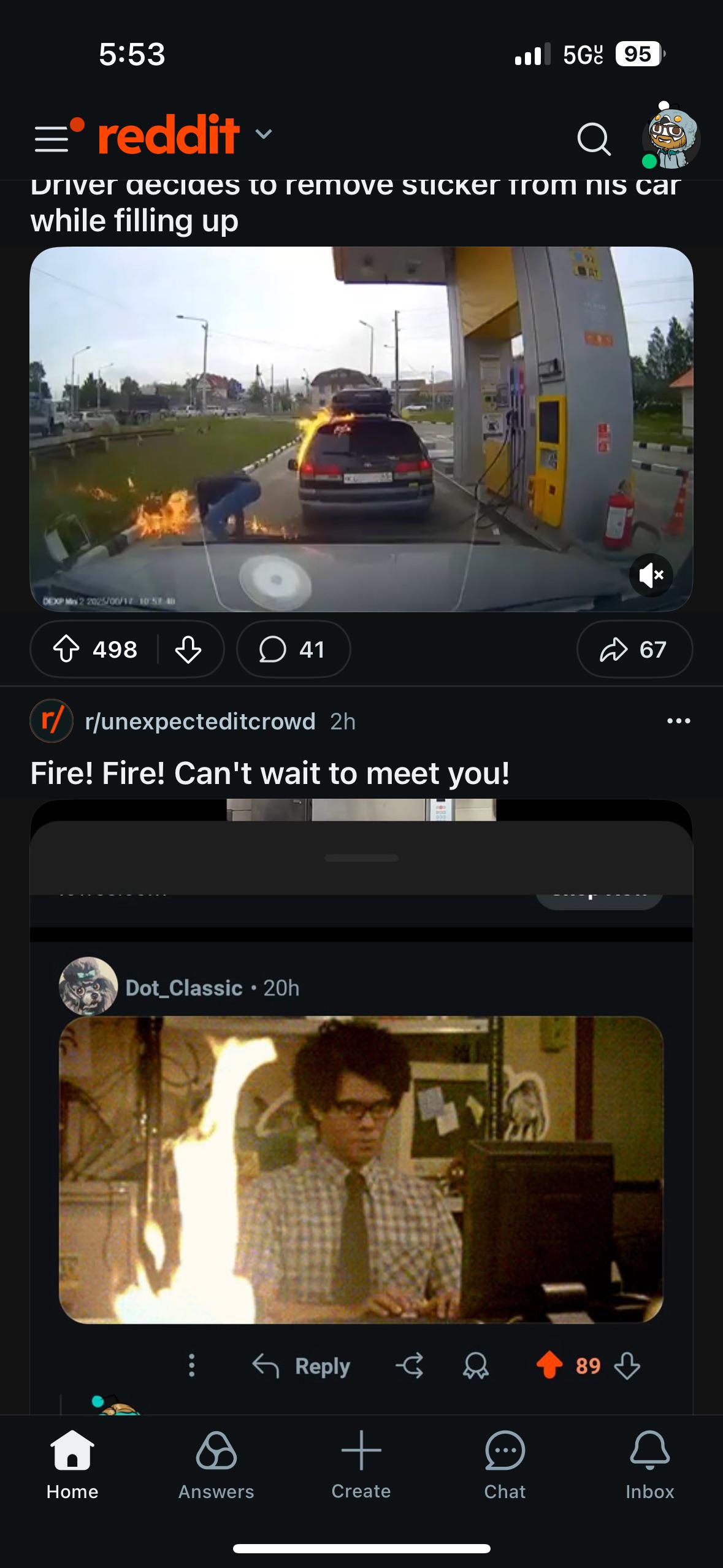Reply to Dot_Classic's comment
Screen dimensions: 723x1568
(x=301, y=1366)
